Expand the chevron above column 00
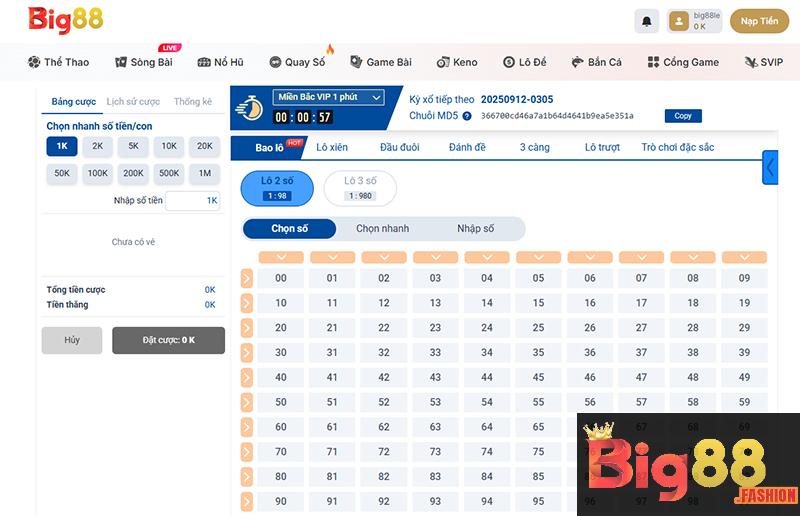800x516 pixels. coord(281,257)
